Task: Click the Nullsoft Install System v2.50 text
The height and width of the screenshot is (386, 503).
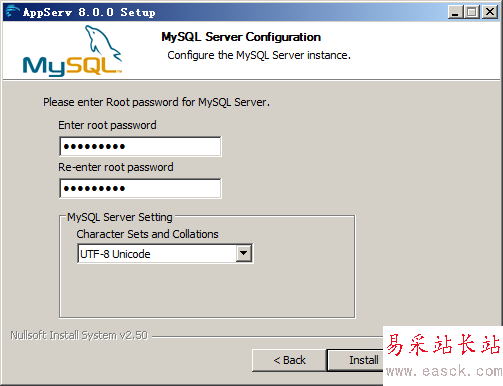Action: tap(79, 335)
